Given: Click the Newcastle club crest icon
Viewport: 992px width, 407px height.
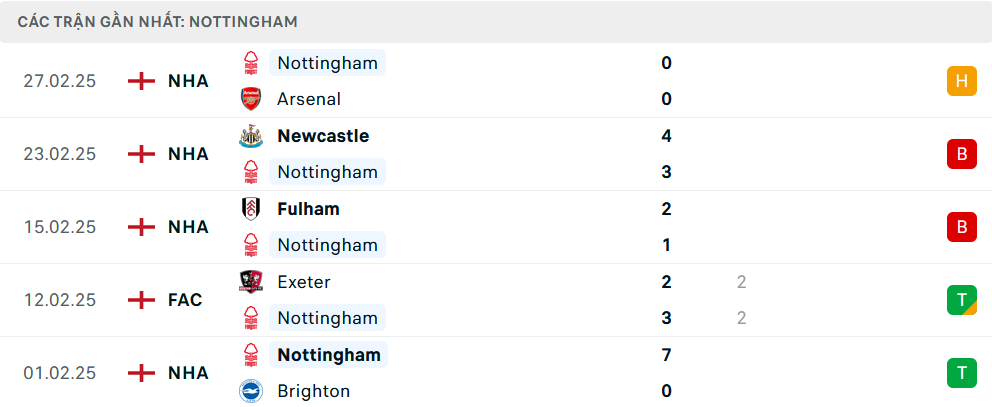Looking at the screenshot, I should click(x=250, y=136).
